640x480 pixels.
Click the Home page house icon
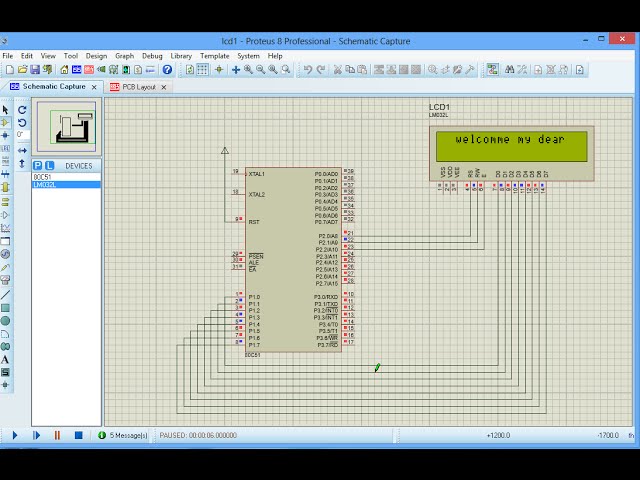[x=64, y=70]
